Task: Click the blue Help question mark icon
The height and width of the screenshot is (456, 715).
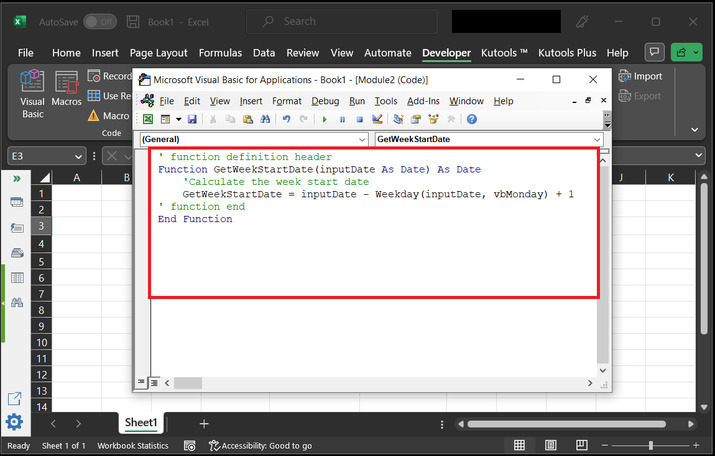Action: click(472, 119)
